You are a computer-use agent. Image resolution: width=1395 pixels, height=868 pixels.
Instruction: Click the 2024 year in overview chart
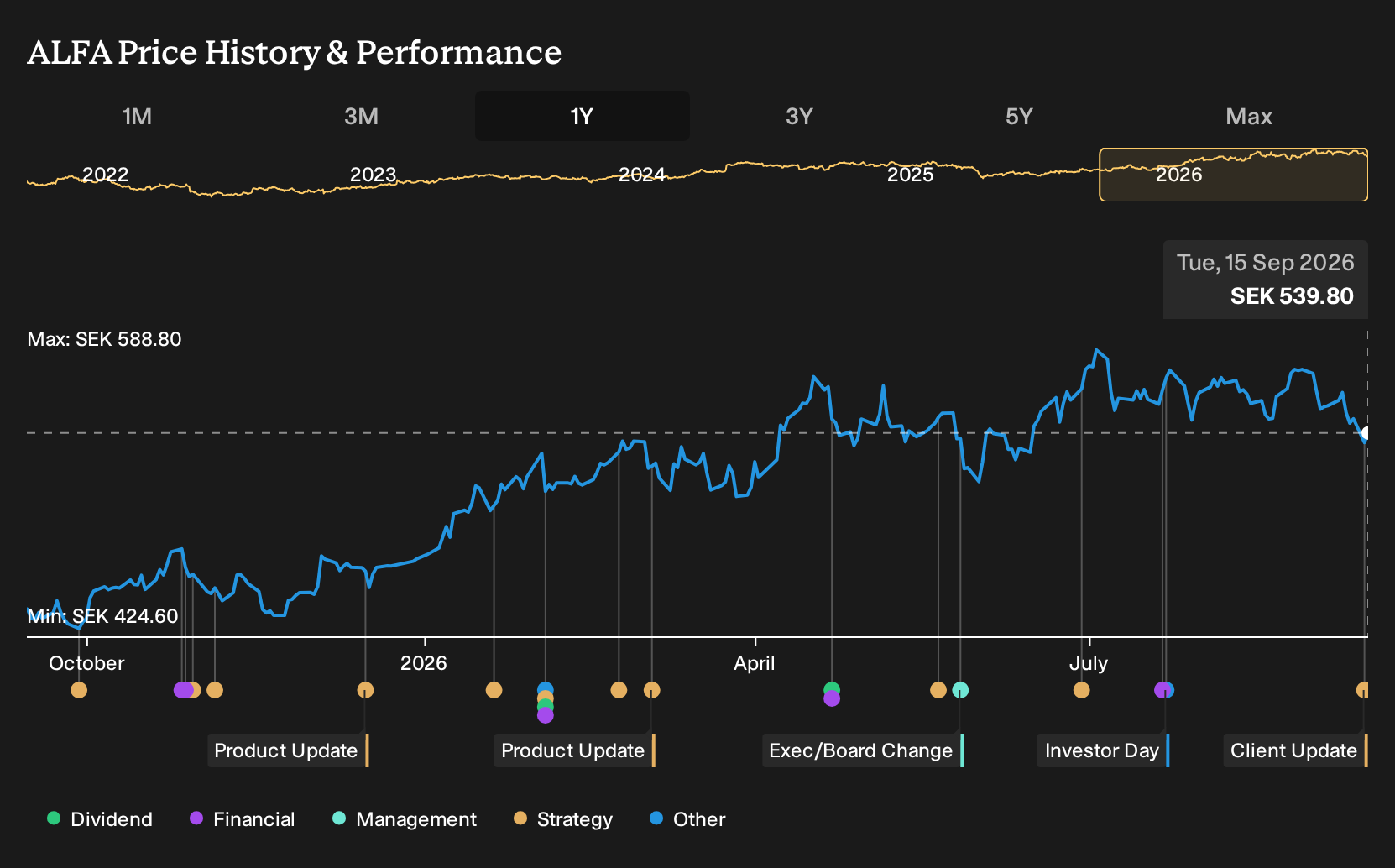tap(642, 175)
